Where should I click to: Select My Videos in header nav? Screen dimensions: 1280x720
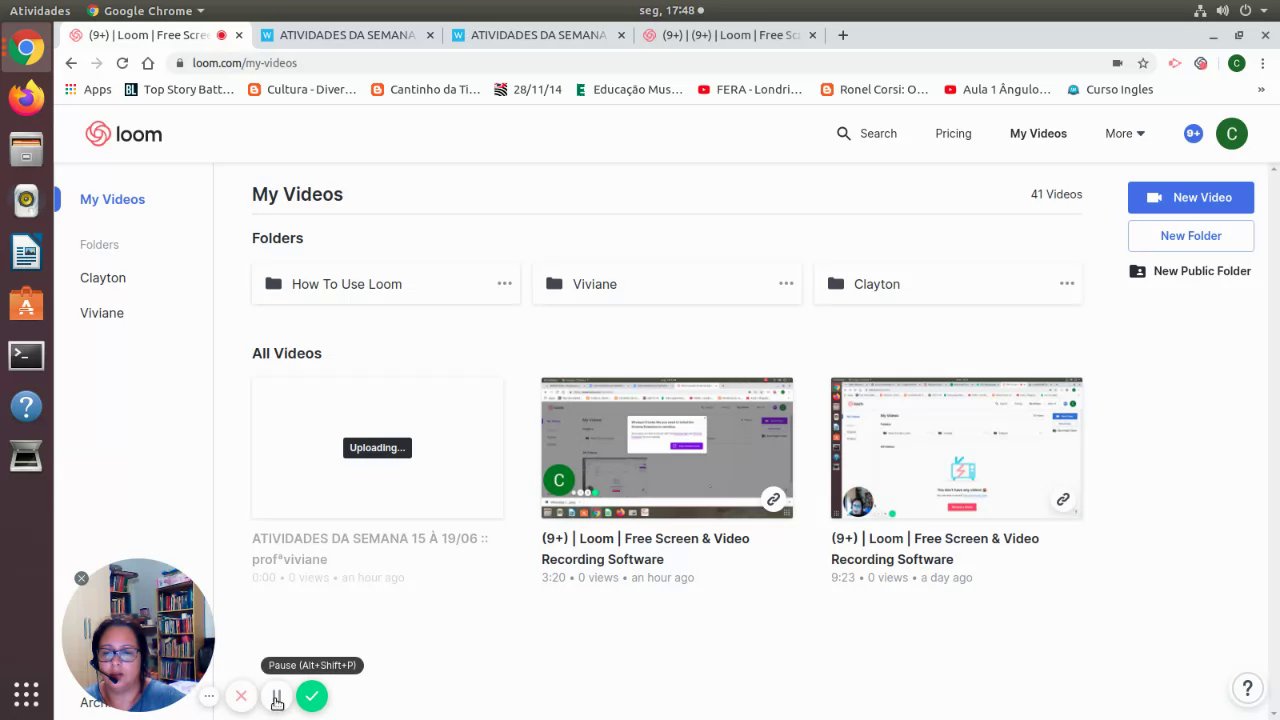[1038, 133]
